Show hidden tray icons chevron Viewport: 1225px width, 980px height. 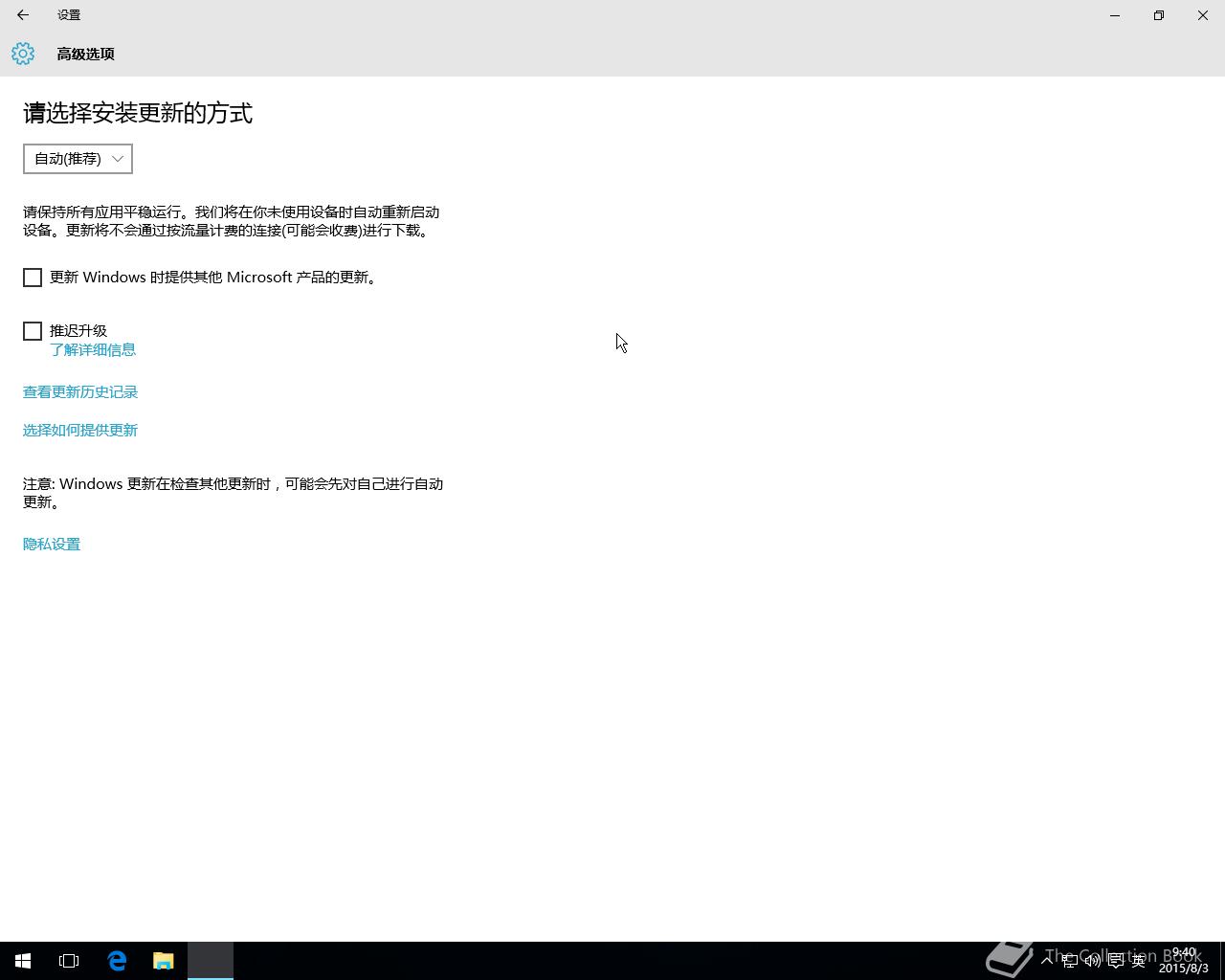point(1047,960)
